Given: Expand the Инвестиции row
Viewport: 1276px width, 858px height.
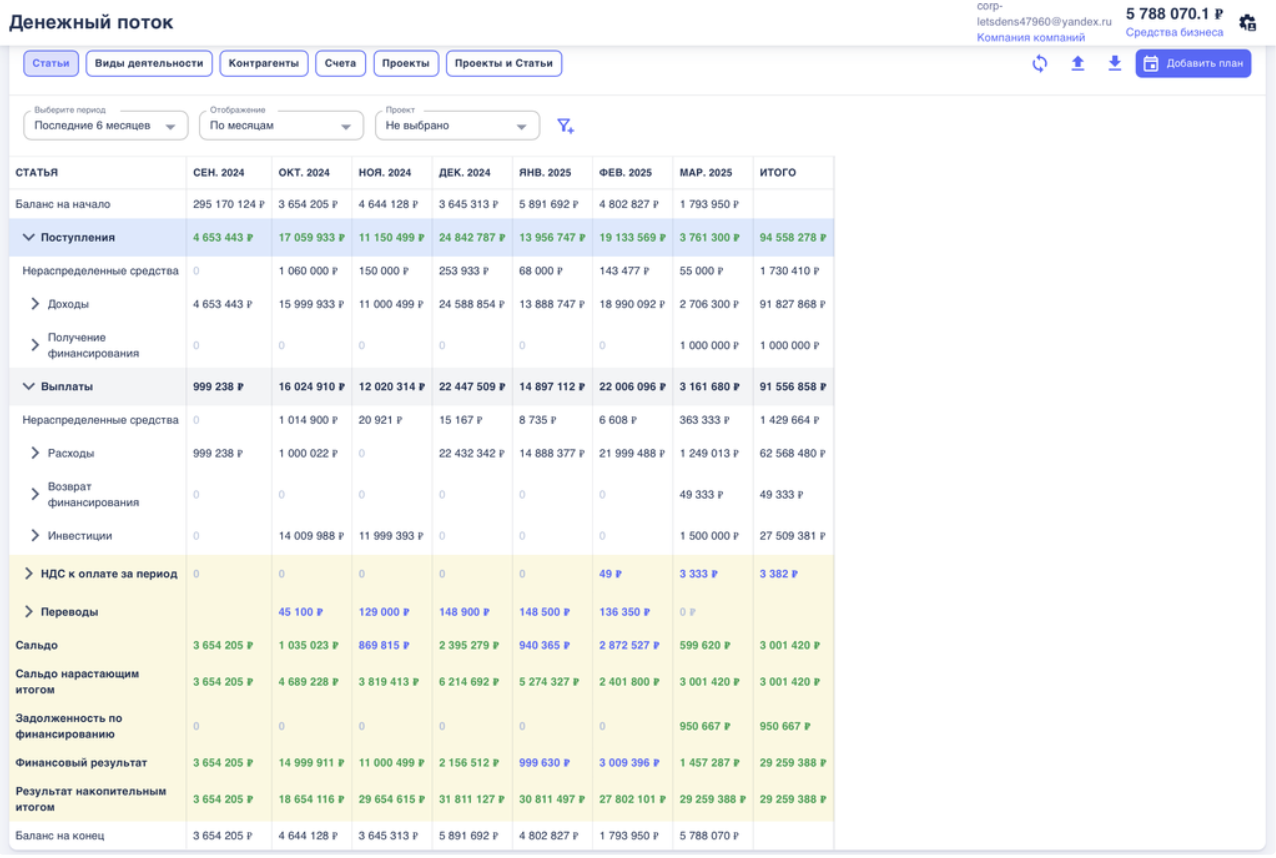Looking at the screenshot, I should point(35,536).
